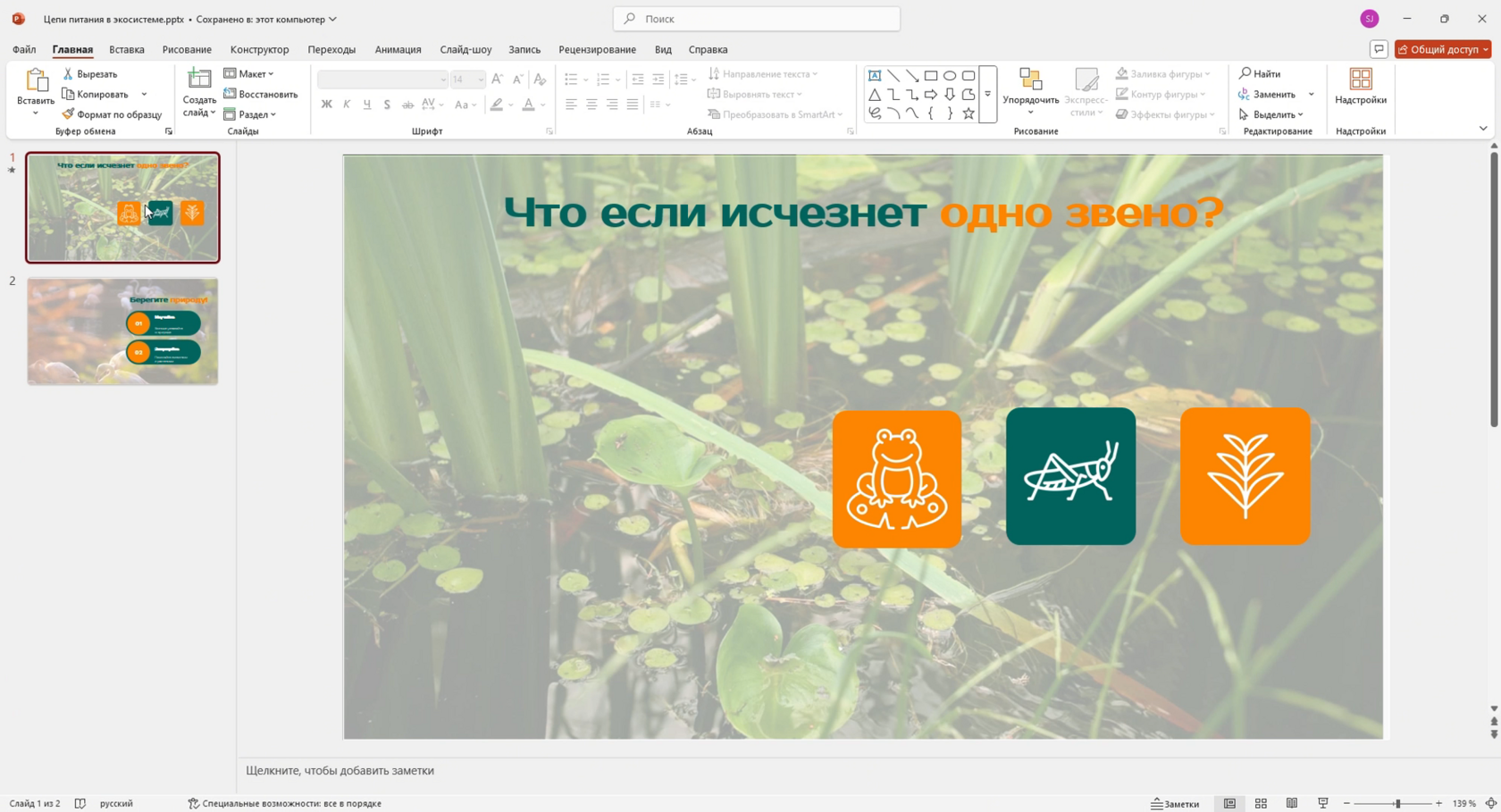Cut selection with the scissors icon

68,74
